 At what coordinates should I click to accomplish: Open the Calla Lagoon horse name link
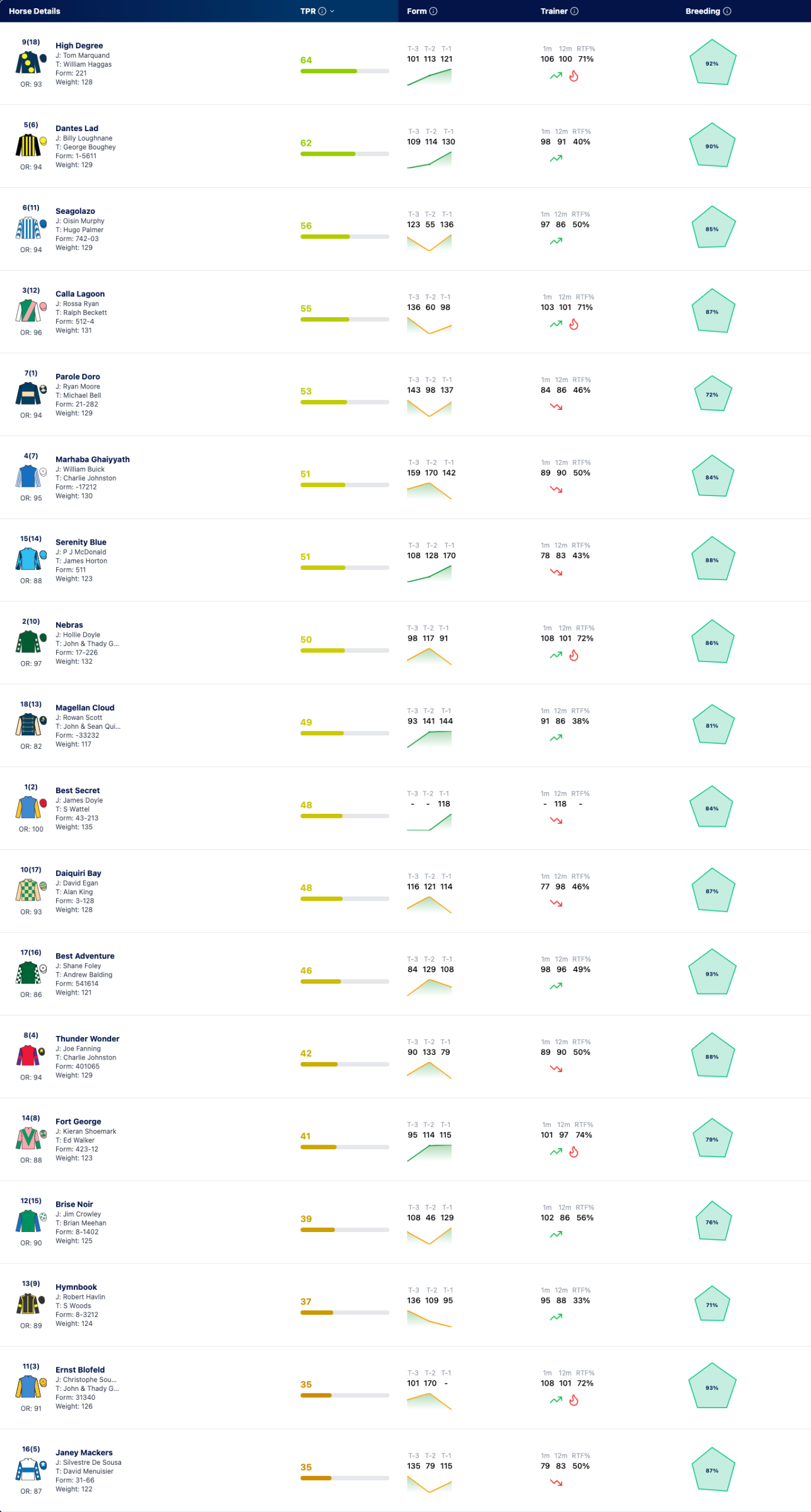(80, 294)
